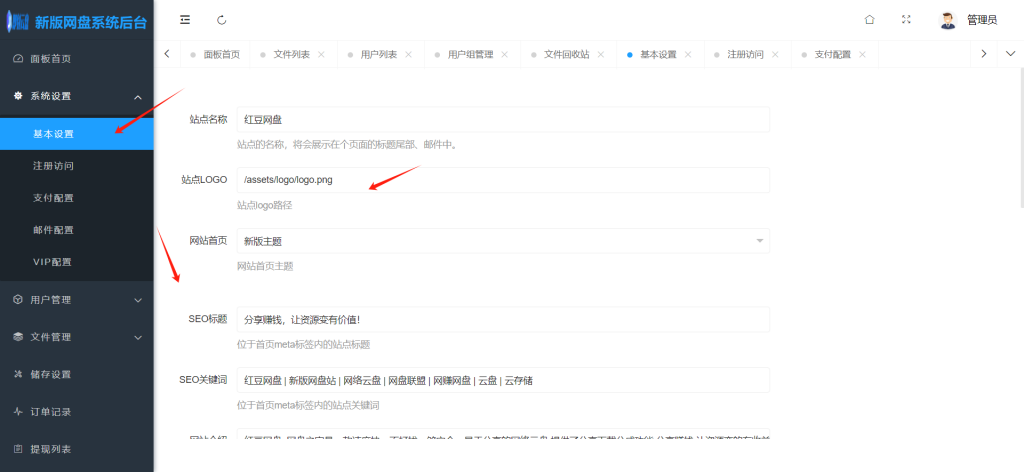Image resolution: width=1024 pixels, height=472 pixels.
Task: Click the icon beside 储存设置
Action: pyautogui.click(x=18, y=374)
